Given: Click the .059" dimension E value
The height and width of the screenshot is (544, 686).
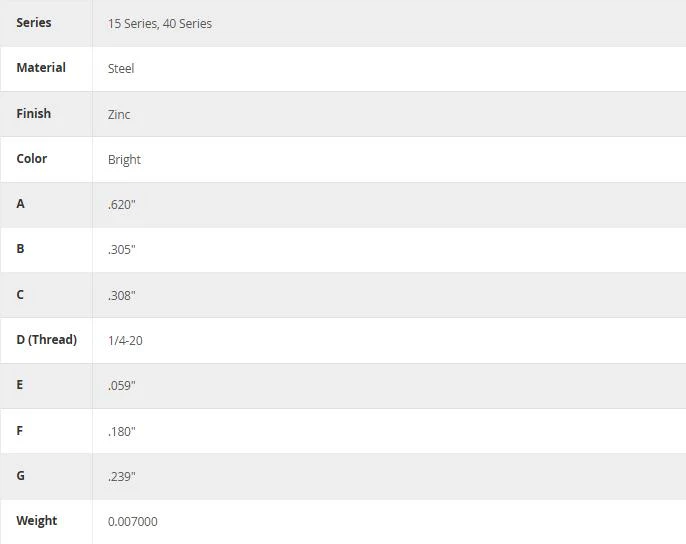Looking at the screenshot, I should [122, 386].
